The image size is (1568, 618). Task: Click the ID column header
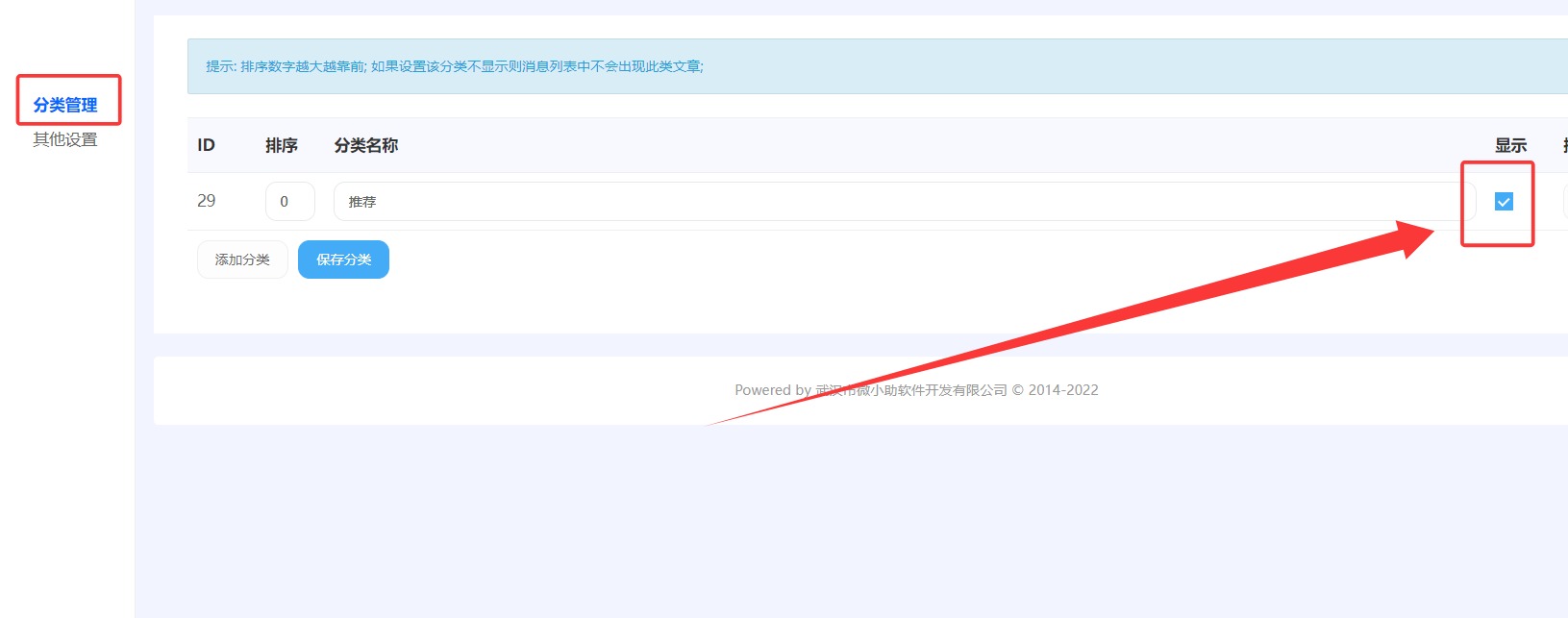pos(206,145)
